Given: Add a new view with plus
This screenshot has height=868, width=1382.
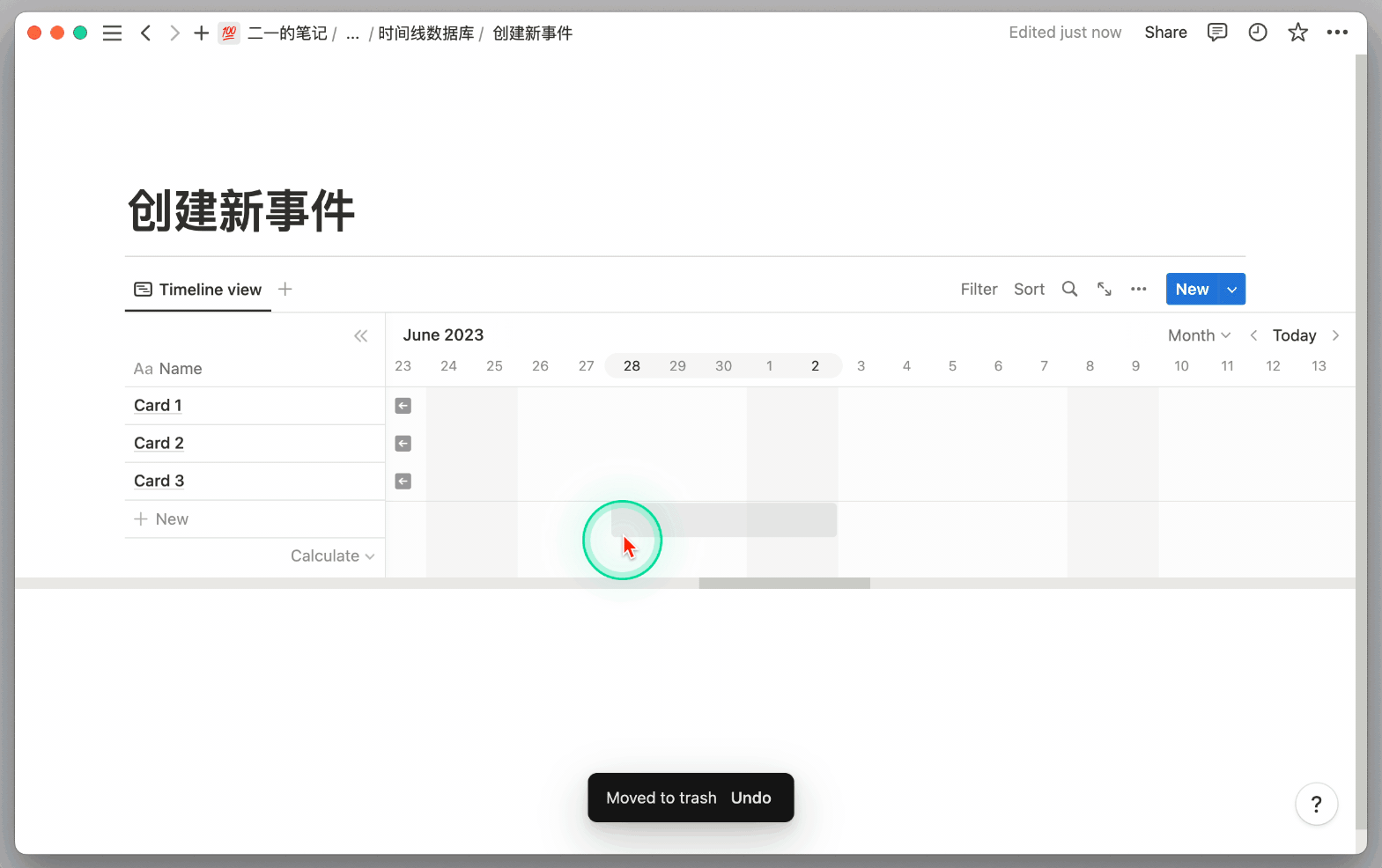Looking at the screenshot, I should coord(285,289).
